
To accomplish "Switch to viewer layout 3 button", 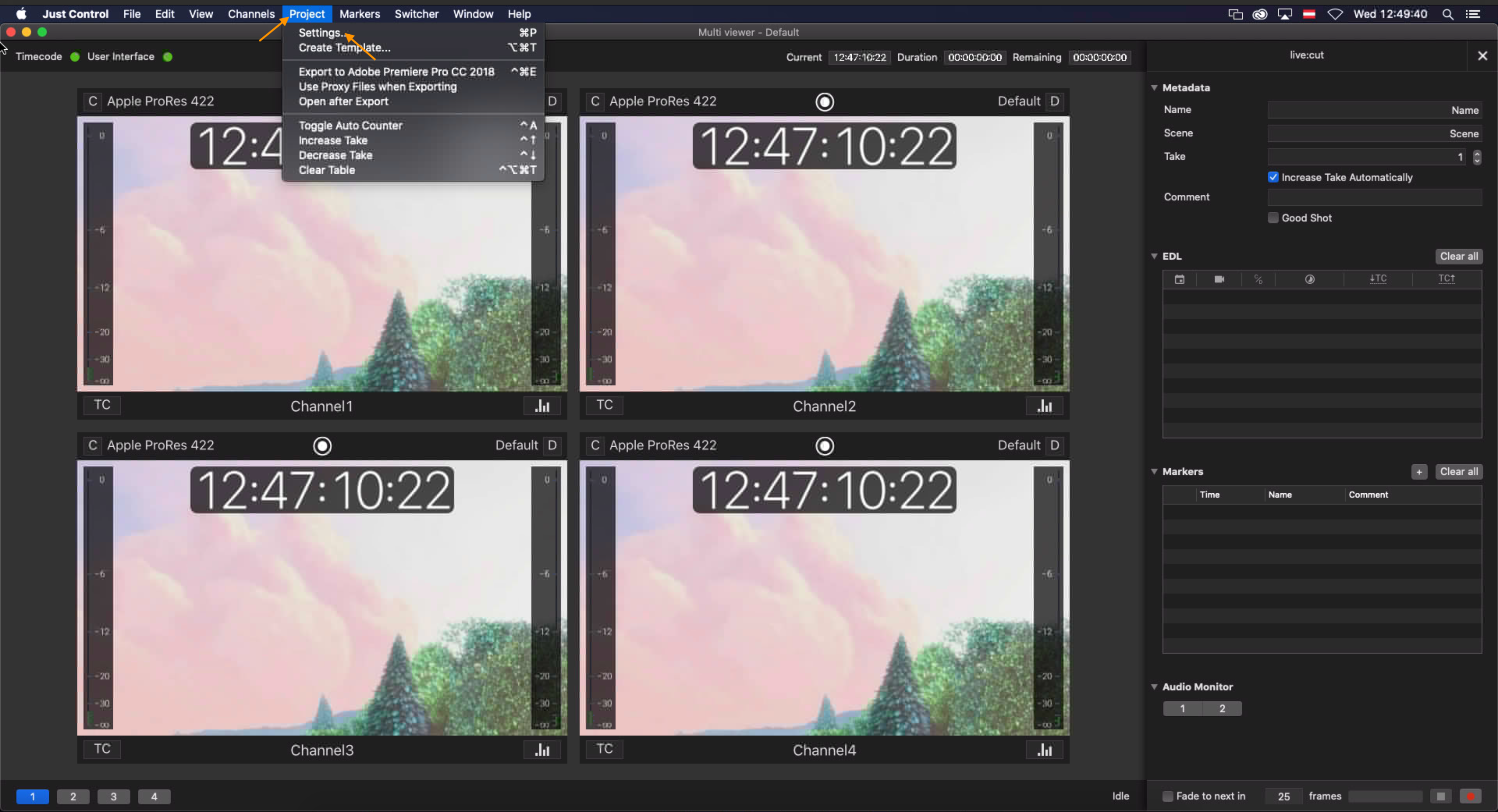I will pos(113,796).
